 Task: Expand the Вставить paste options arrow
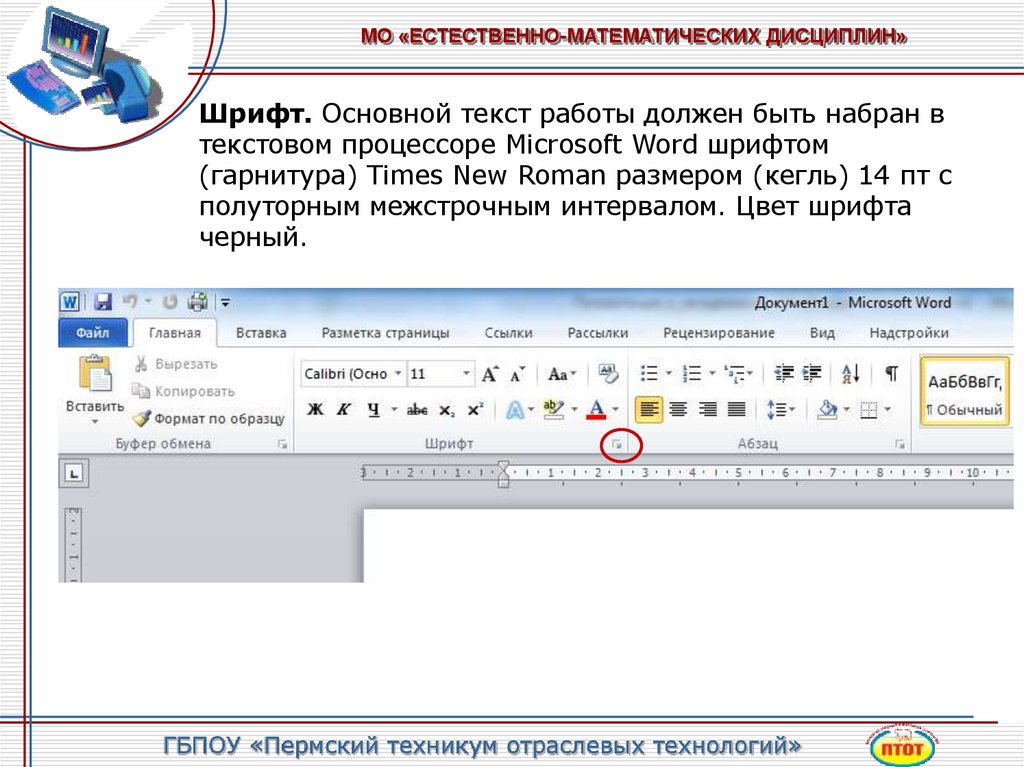[x=95, y=421]
